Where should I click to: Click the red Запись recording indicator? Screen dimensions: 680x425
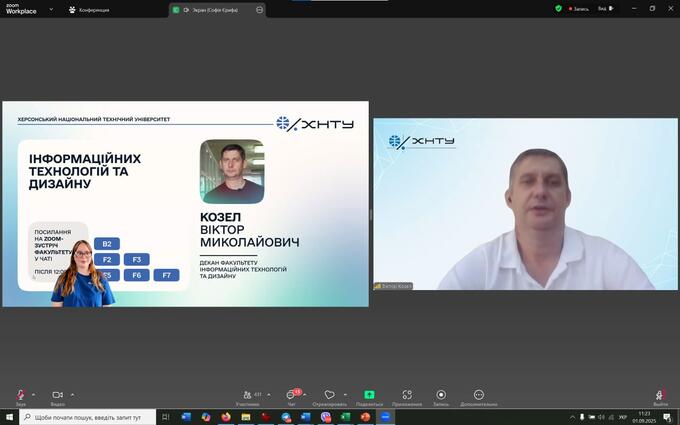579,8
